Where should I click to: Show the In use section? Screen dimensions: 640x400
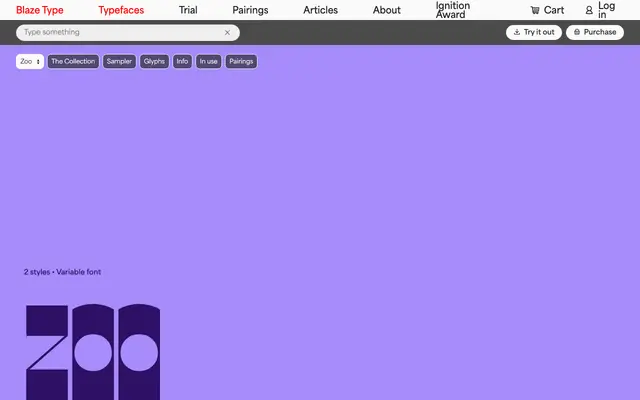pos(209,62)
